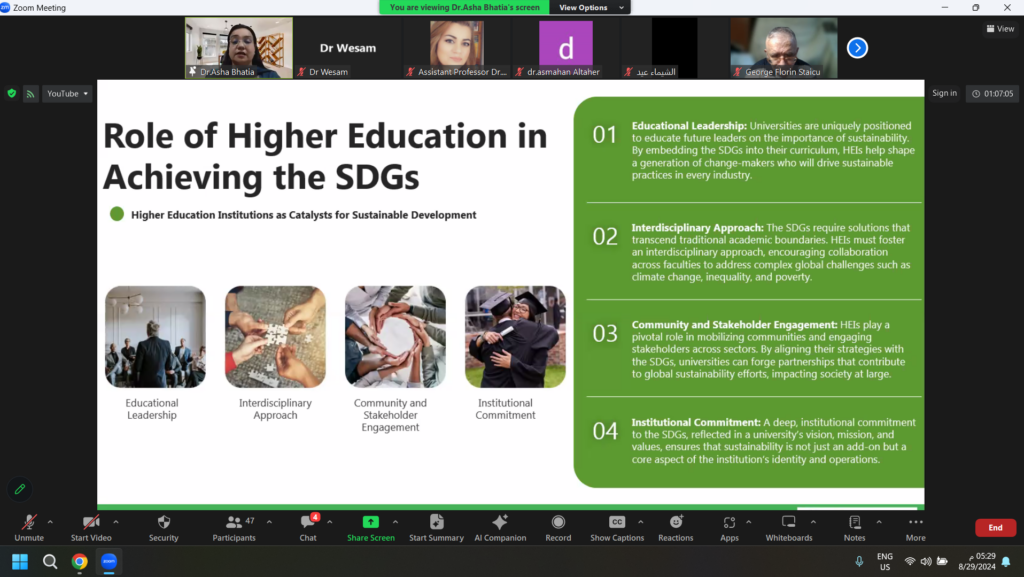Viewport: 1024px width, 577px height.
Task: Click the battery tray icon
Action: coord(942,561)
